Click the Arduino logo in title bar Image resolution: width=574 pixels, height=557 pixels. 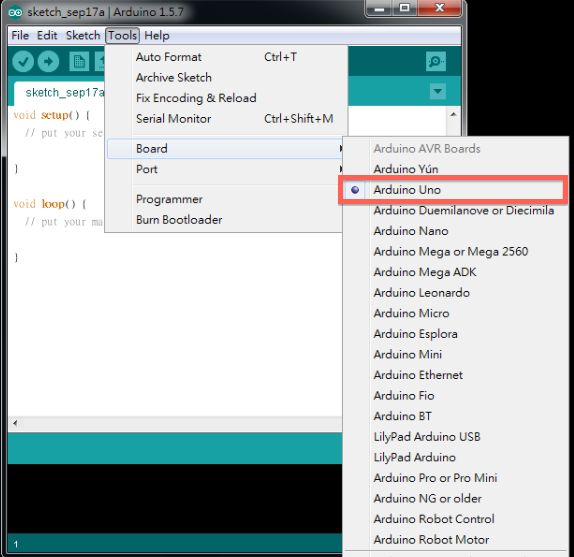tap(15, 12)
